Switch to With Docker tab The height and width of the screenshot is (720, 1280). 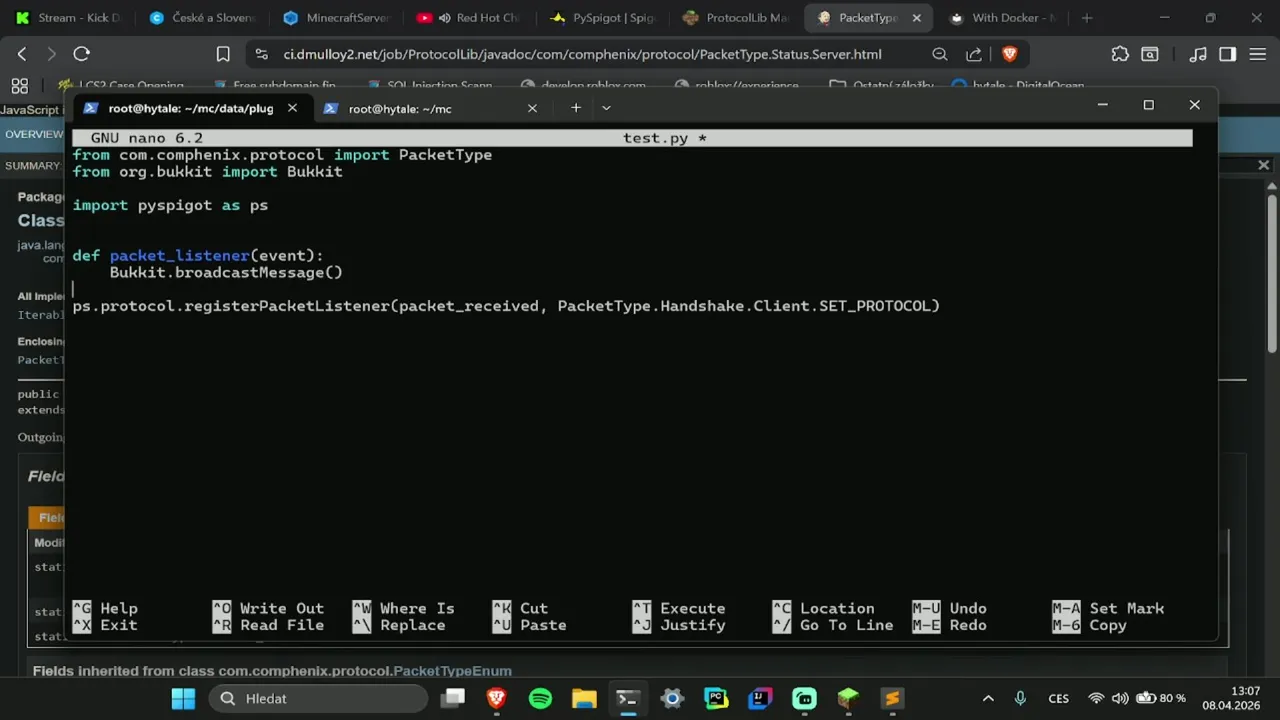click(x=1002, y=18)
